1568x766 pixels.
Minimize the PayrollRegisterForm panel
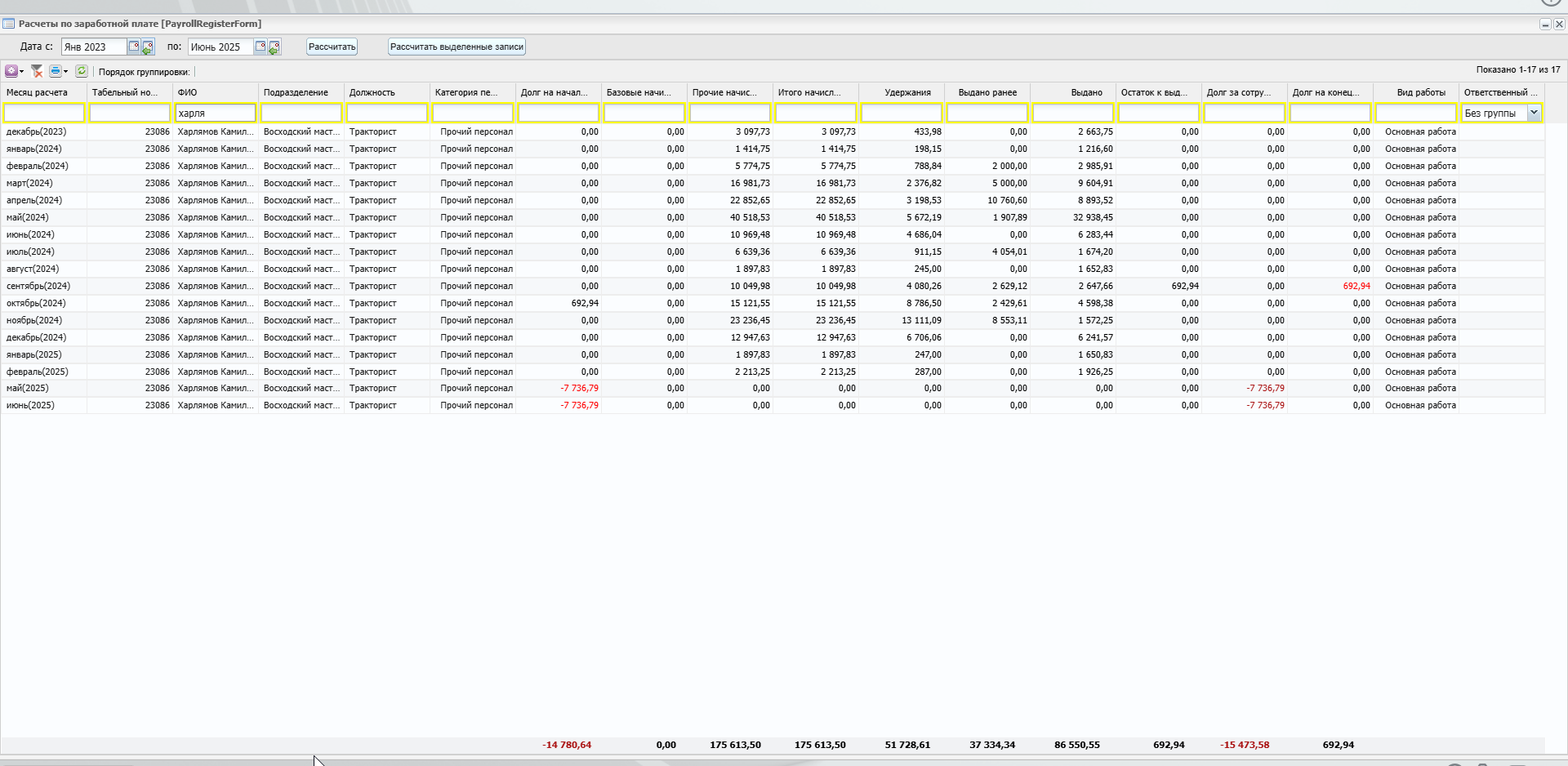pos(1545,24)
